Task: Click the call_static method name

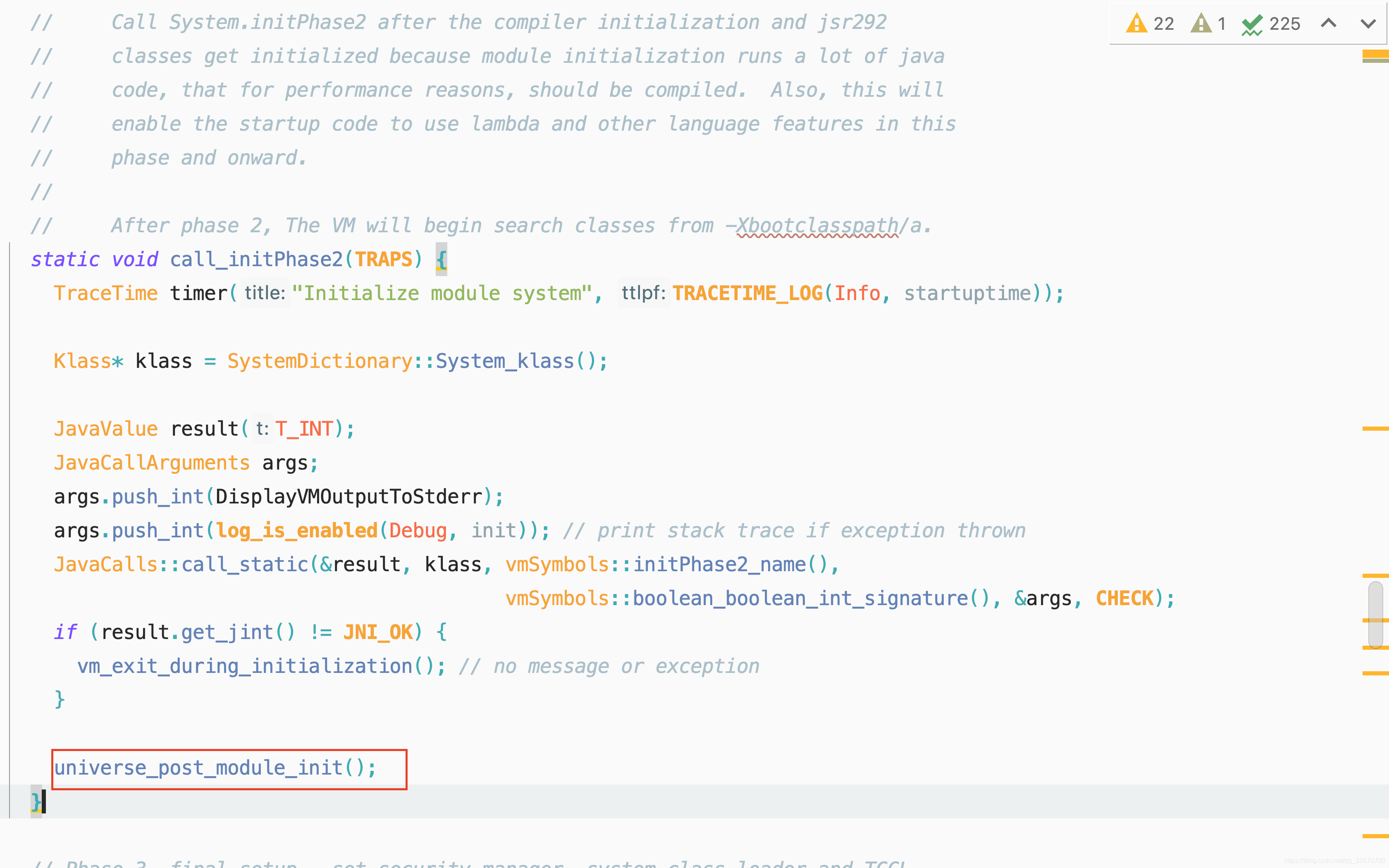Action: click(x=245, y=564)
